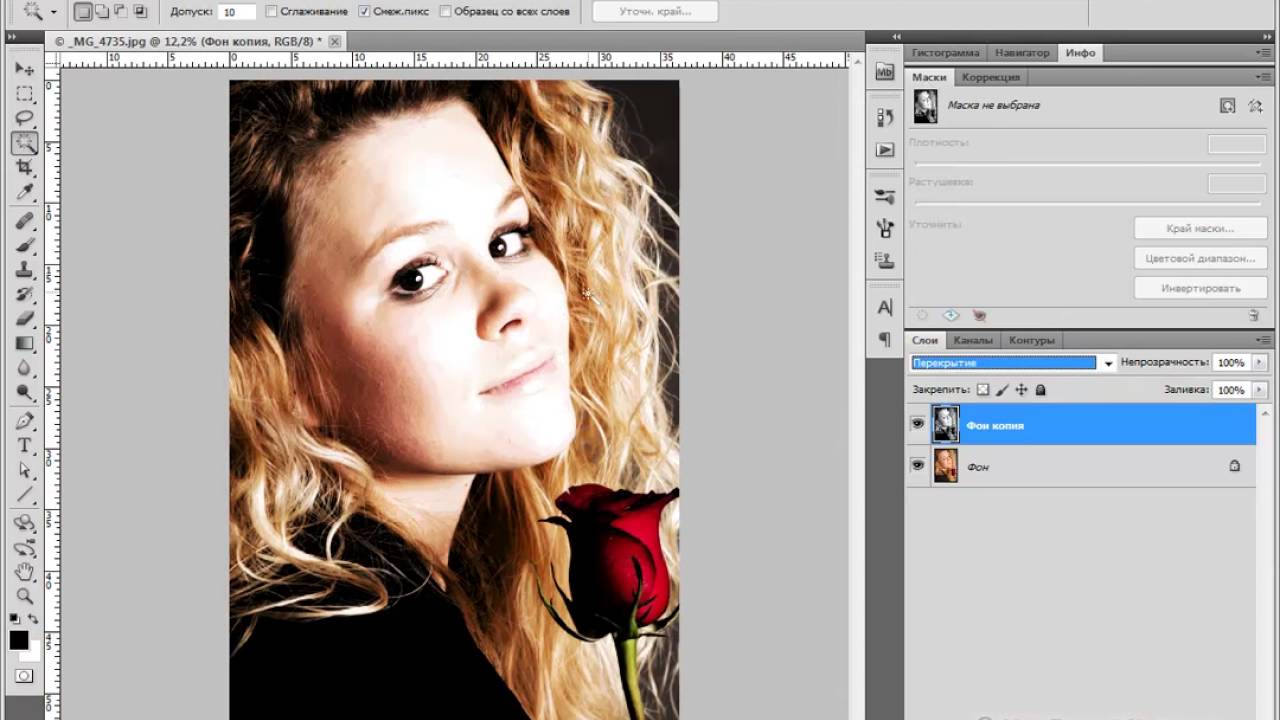This screenshot has width=1280, height=720.
Task: Select the Move tool
Action: tap(25, 69)
